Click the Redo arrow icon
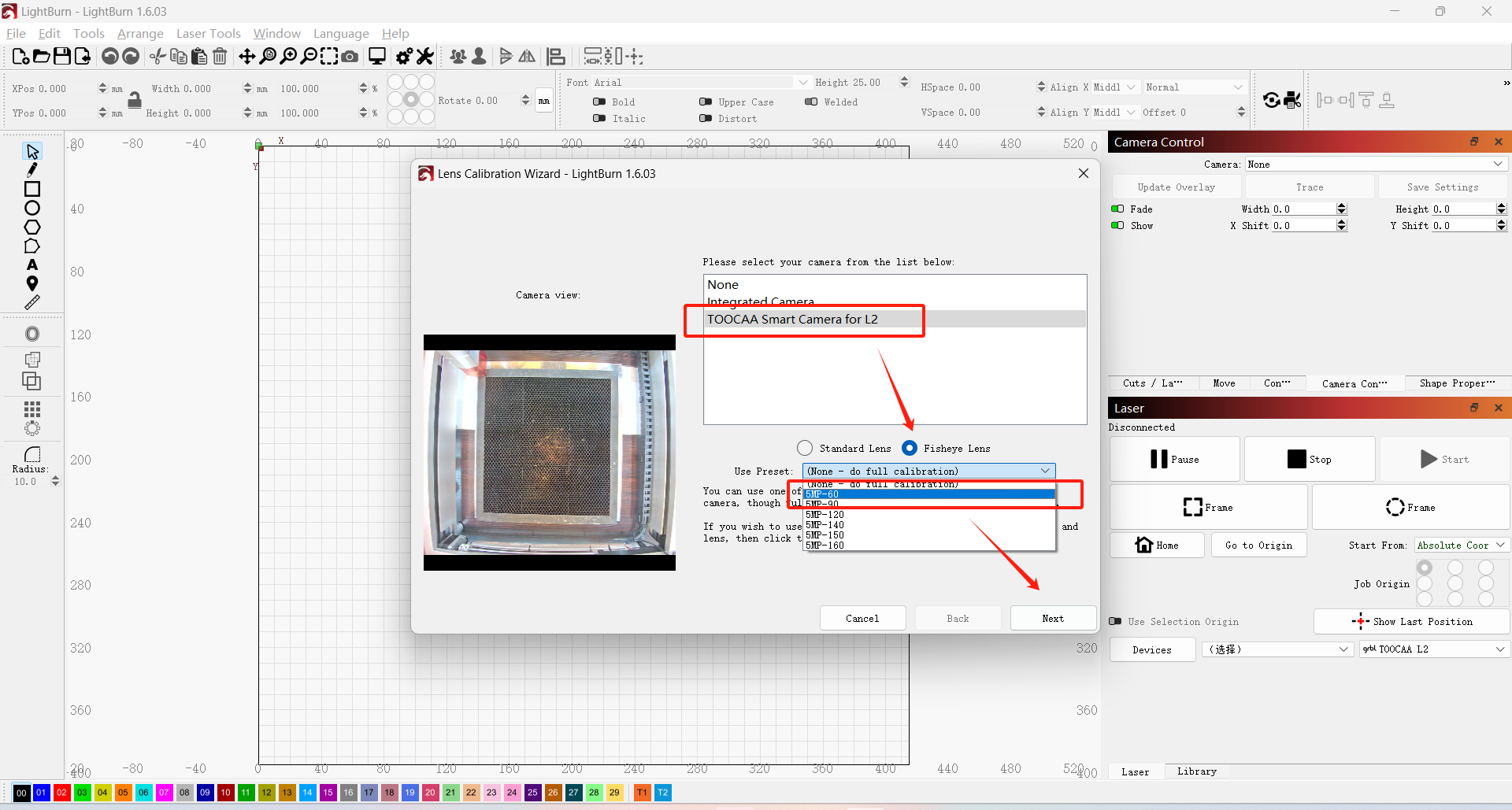This screenshot has height=810, width=1512. pos(131,56)
